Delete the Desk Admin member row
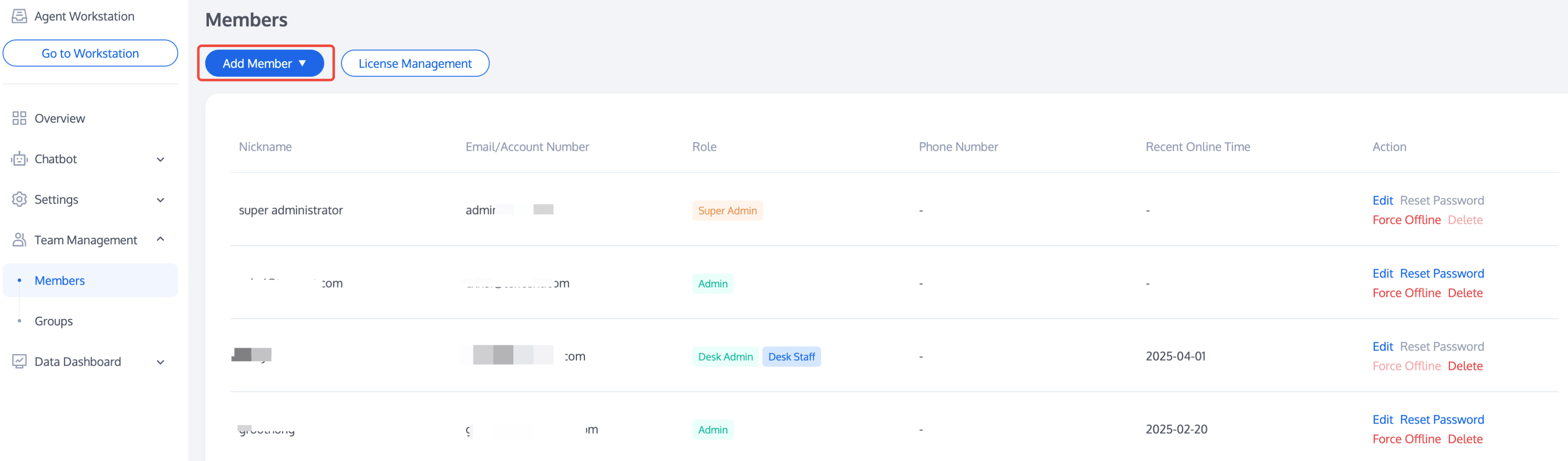 [x=1464, y=366]
